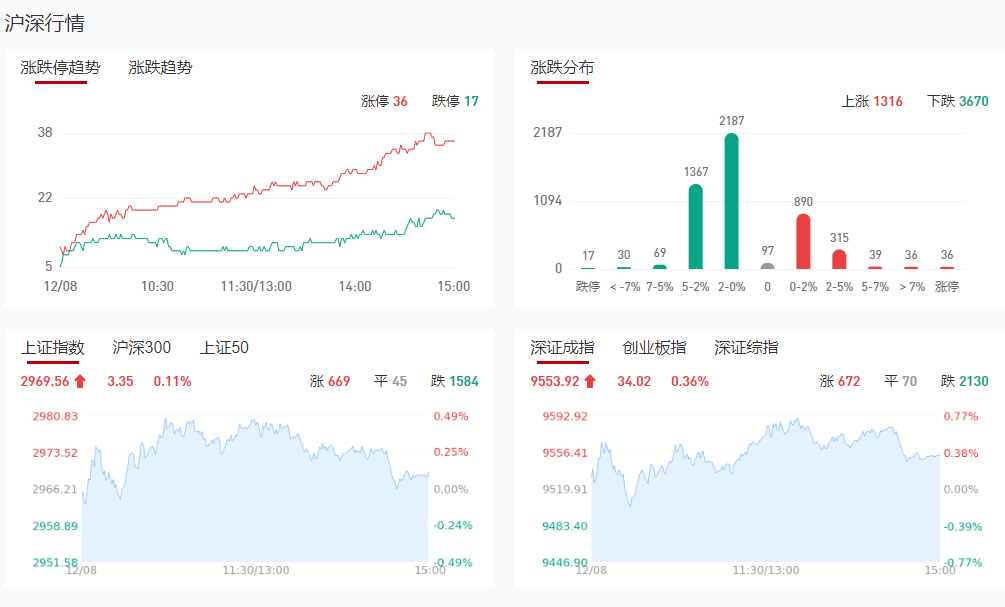Image resolution: width=1005 pixels, height=607 pixels.
Task: Select the 涨跌停趋势 tab
Action: click(x=61, y=68)
